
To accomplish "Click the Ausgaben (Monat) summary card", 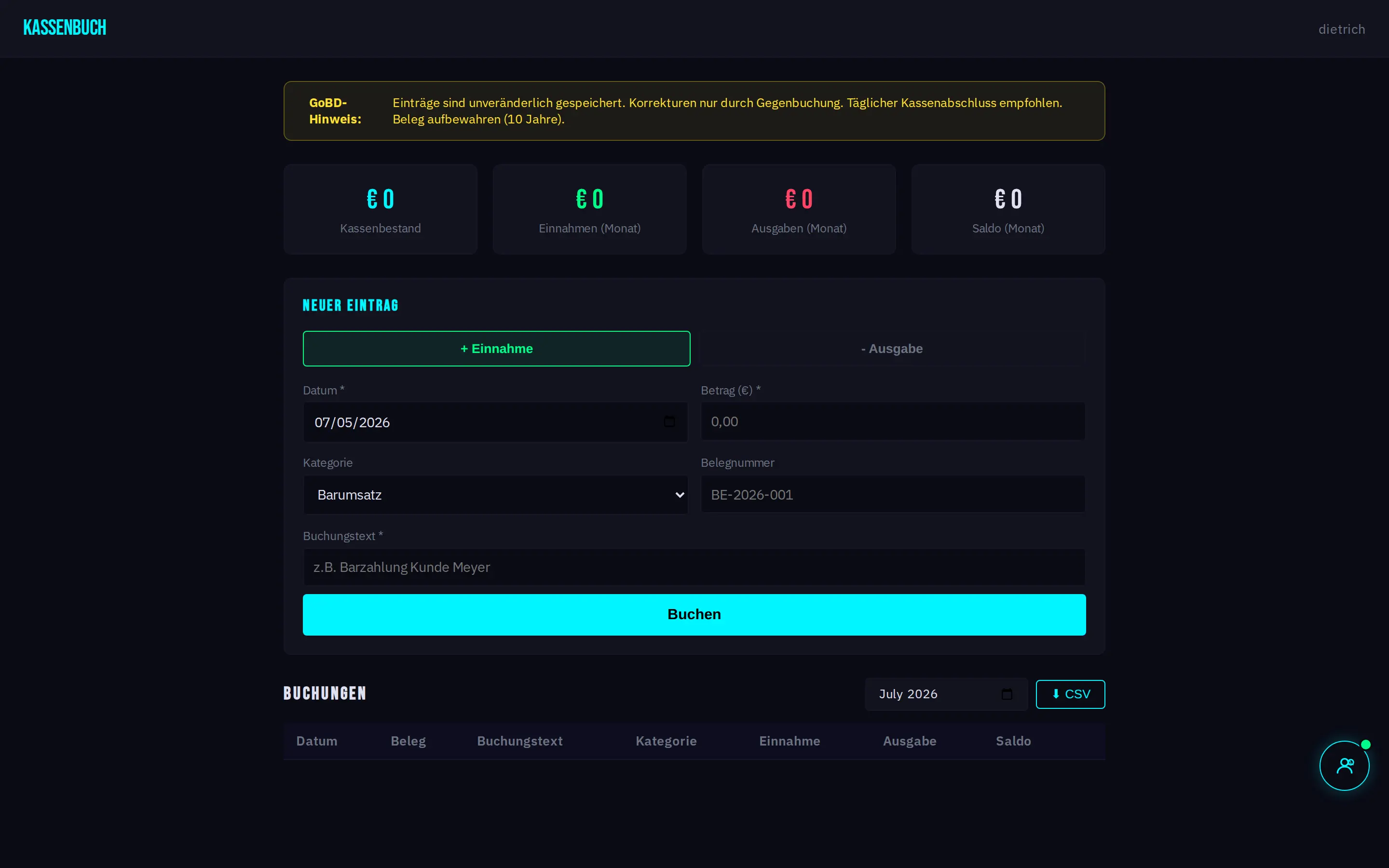I will (x=799, y=210).
